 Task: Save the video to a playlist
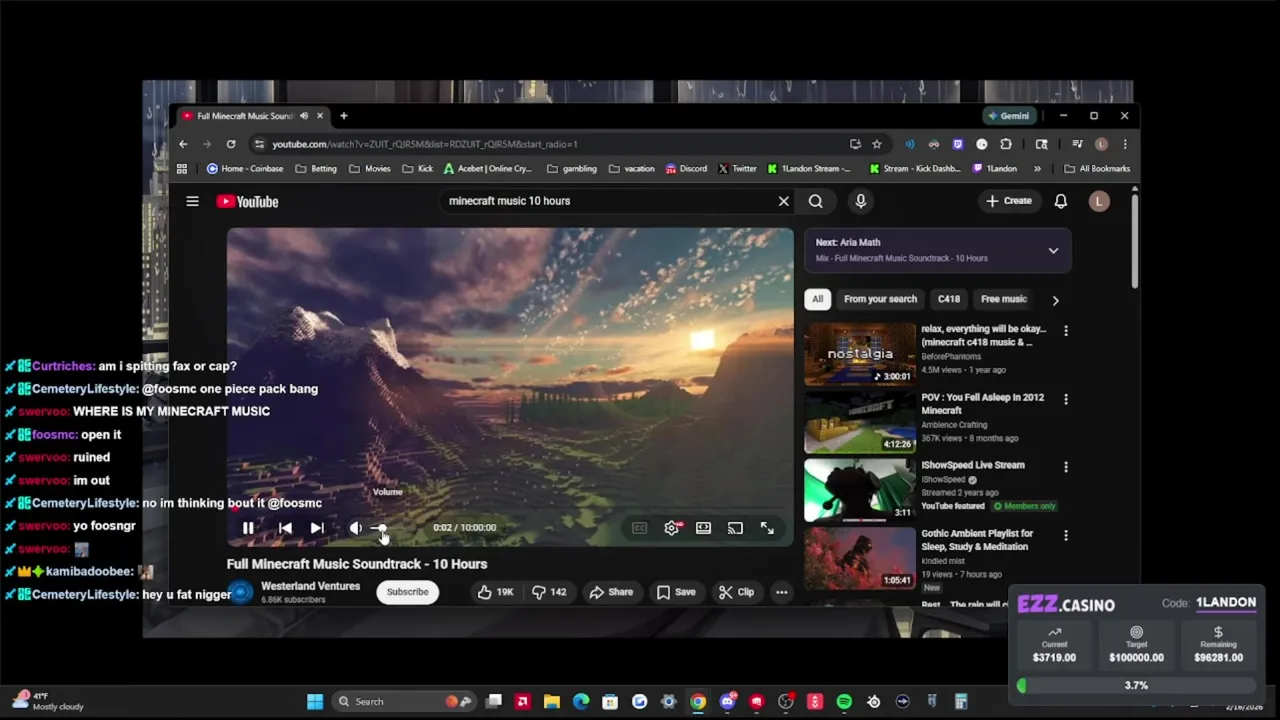676,592
